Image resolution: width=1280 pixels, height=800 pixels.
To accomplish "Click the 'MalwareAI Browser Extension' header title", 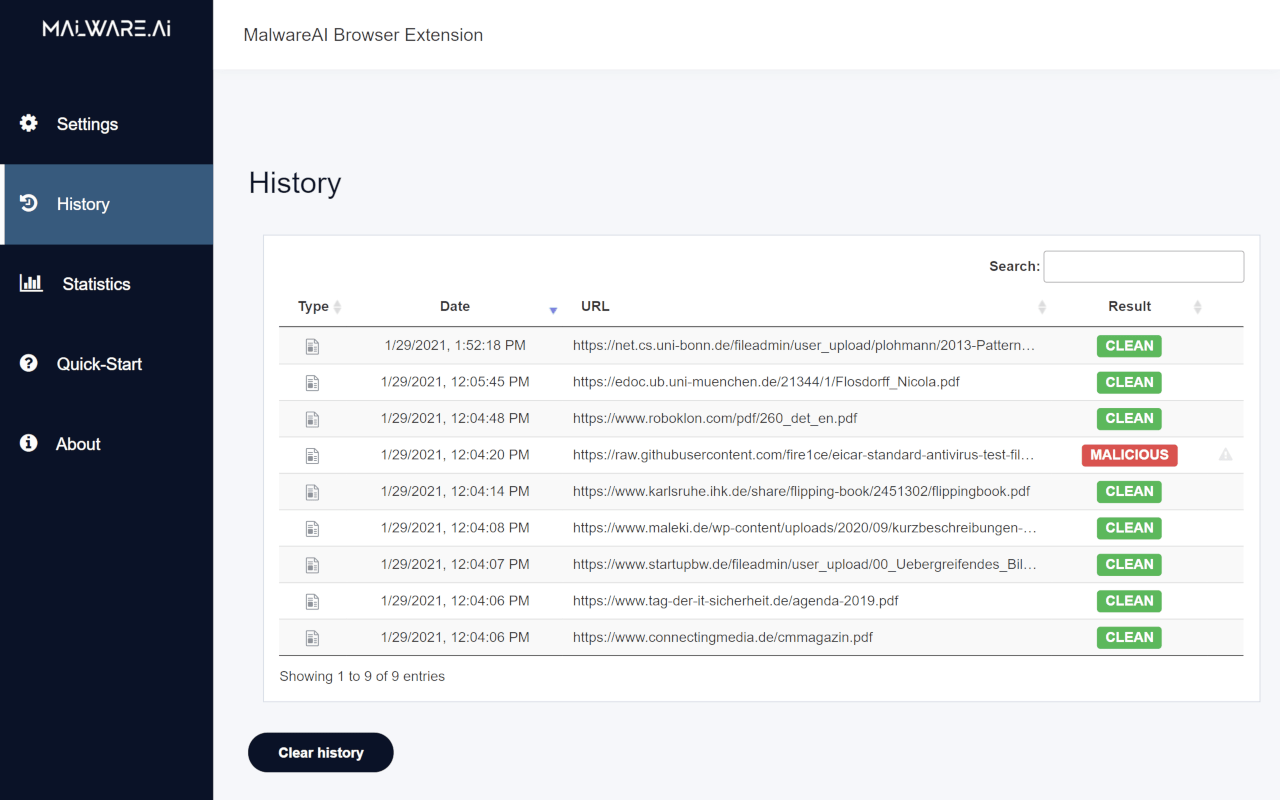I will coord(363,35).
